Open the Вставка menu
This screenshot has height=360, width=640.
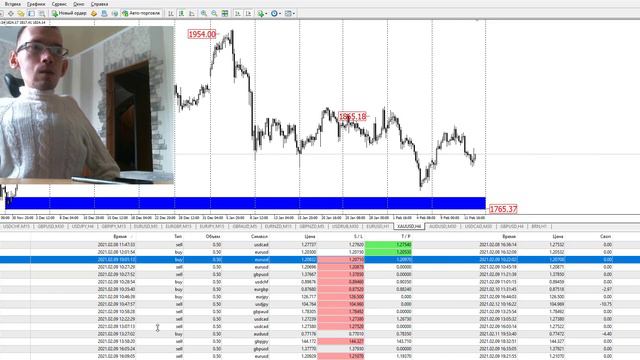[13, 4]
